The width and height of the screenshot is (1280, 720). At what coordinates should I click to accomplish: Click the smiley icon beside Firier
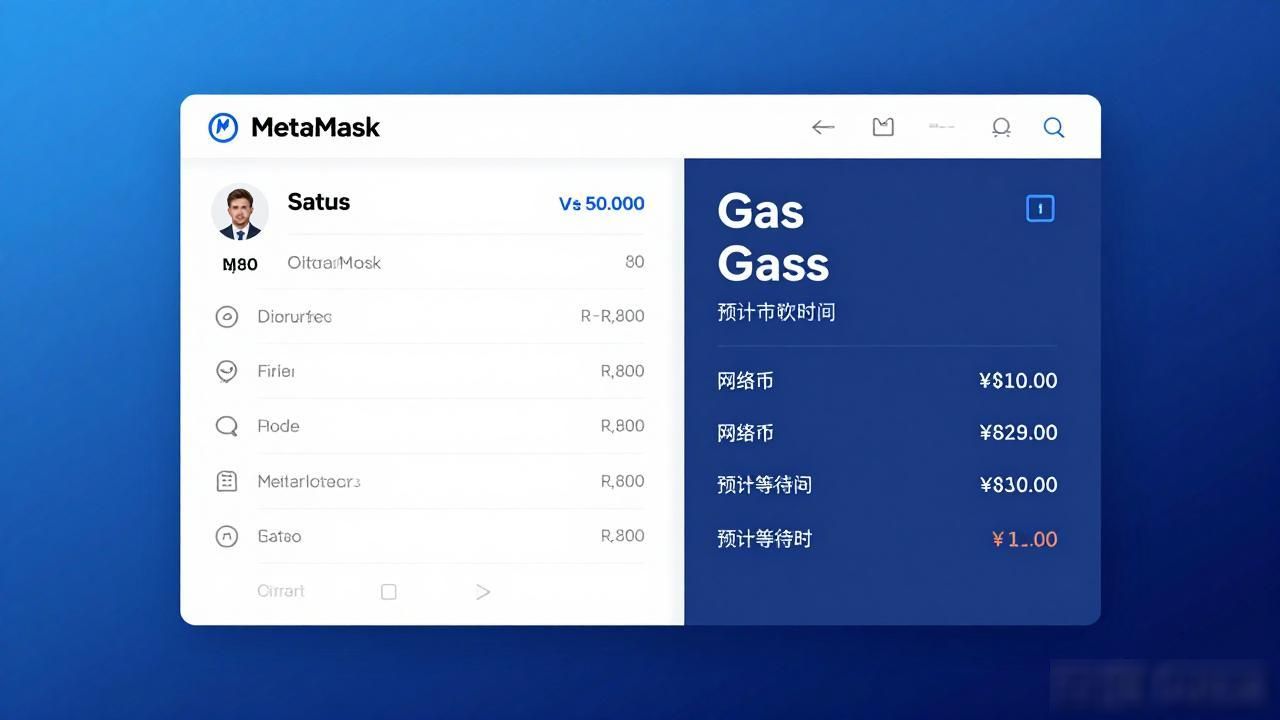[227, 372]
